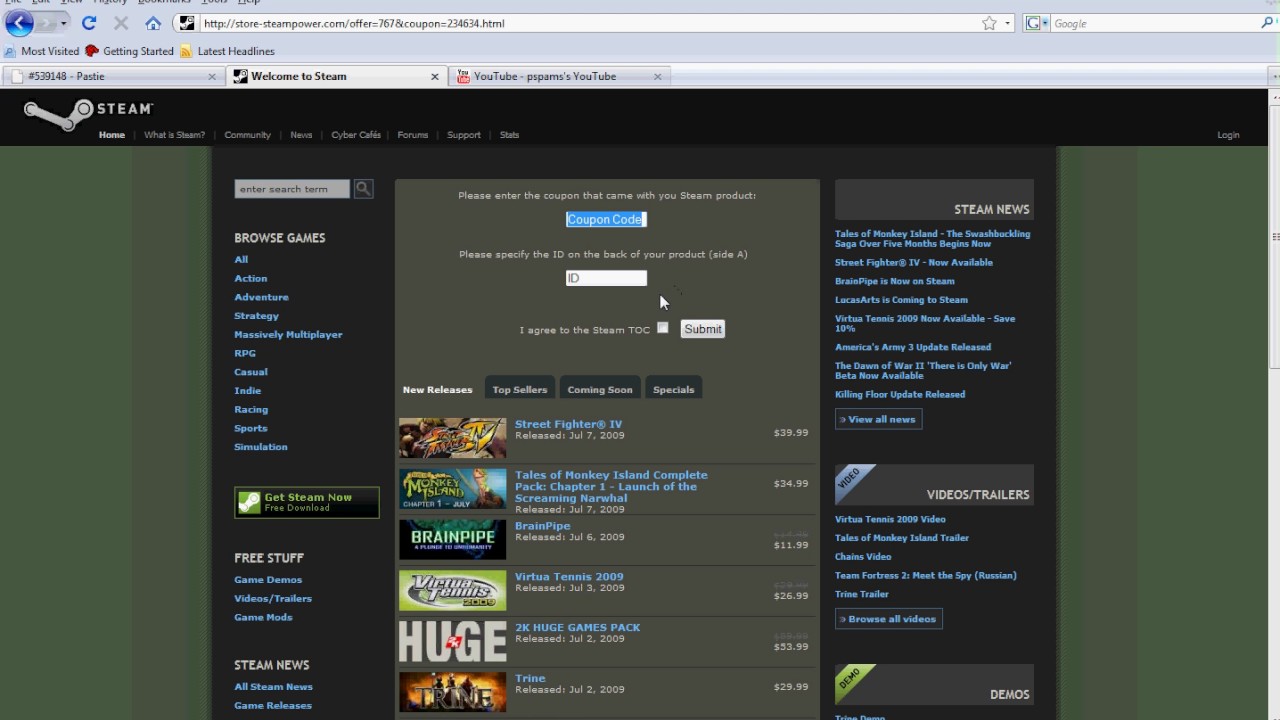Viewport: 1280px width, 720px height.
Task: Open the Latest Headlines feed bookmark
Action: pyautogui.click(x=226, y=51)
